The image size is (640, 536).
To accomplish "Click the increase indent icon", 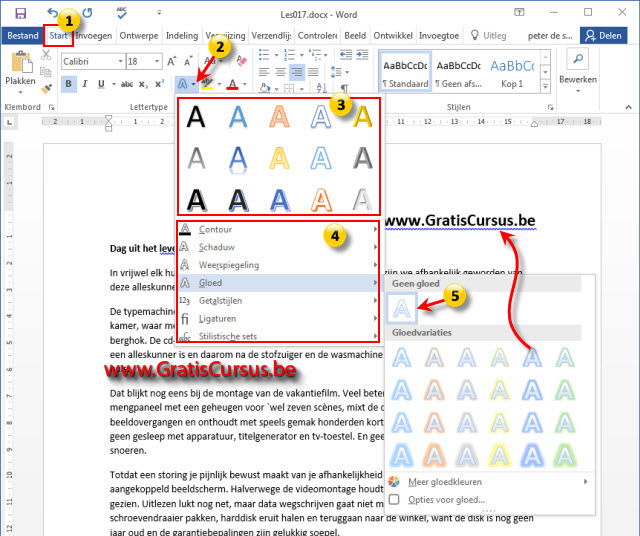I will click(362, 54).
